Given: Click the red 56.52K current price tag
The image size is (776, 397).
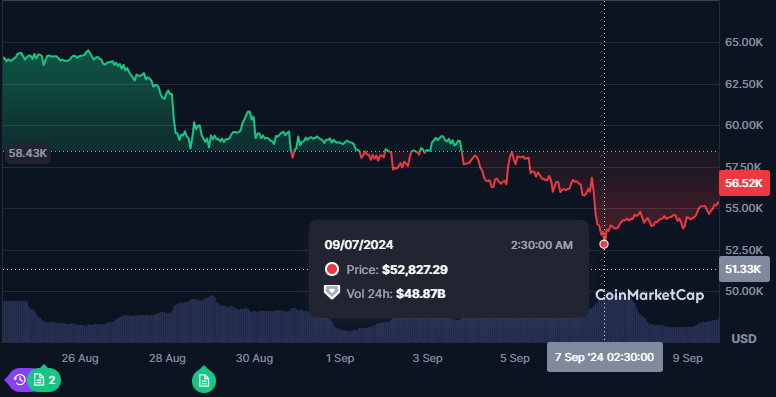Looking at the screenshot, I should tap(744, 183).
